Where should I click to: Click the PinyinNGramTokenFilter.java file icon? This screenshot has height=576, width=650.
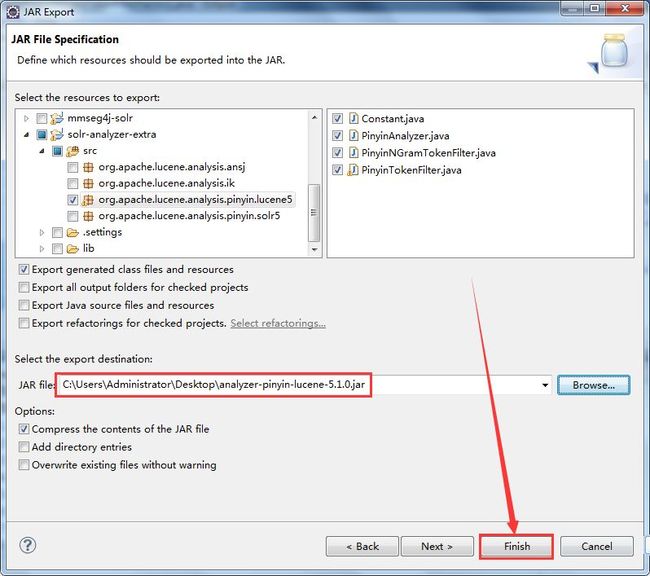coord(353,153)
